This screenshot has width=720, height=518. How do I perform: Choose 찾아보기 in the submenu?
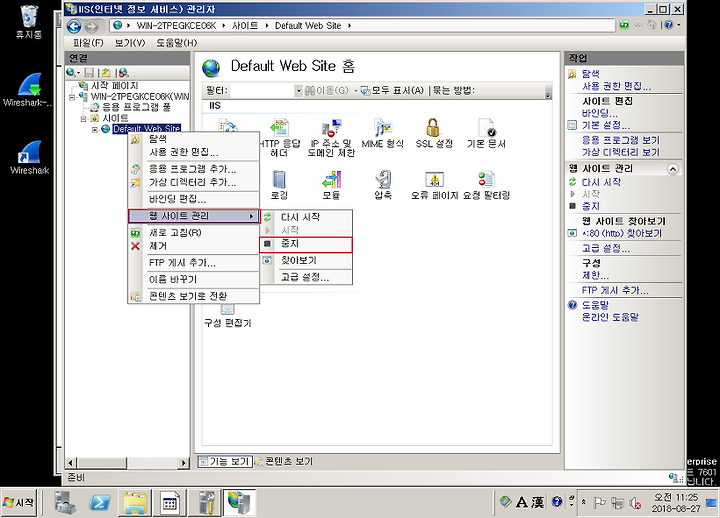click(x=306, y=260)
